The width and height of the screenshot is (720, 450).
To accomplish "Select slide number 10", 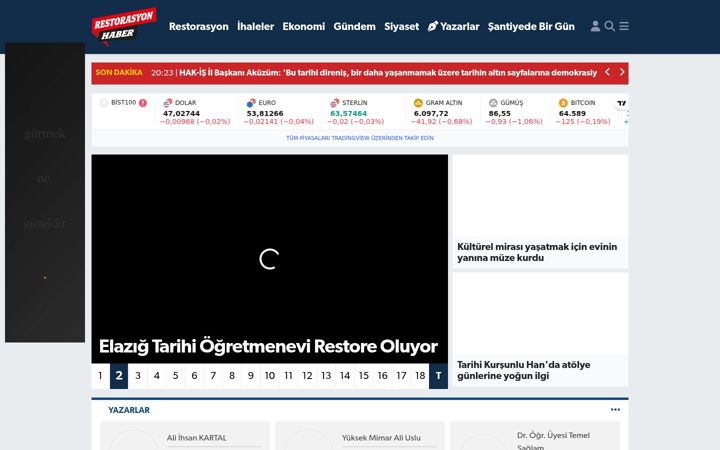I will [270, 376].
